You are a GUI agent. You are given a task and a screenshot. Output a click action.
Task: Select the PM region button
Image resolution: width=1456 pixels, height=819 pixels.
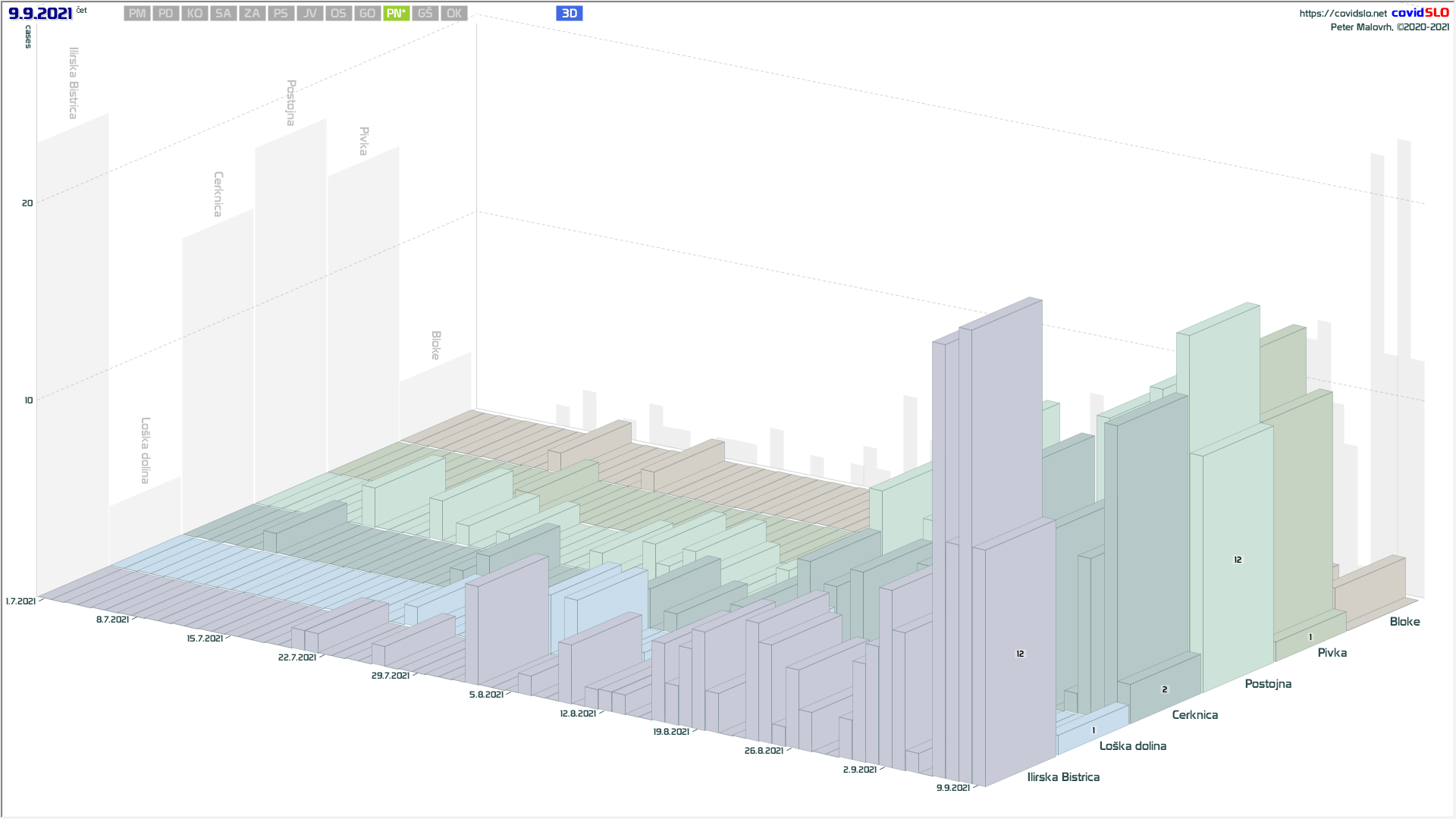(x=137, y=14)
